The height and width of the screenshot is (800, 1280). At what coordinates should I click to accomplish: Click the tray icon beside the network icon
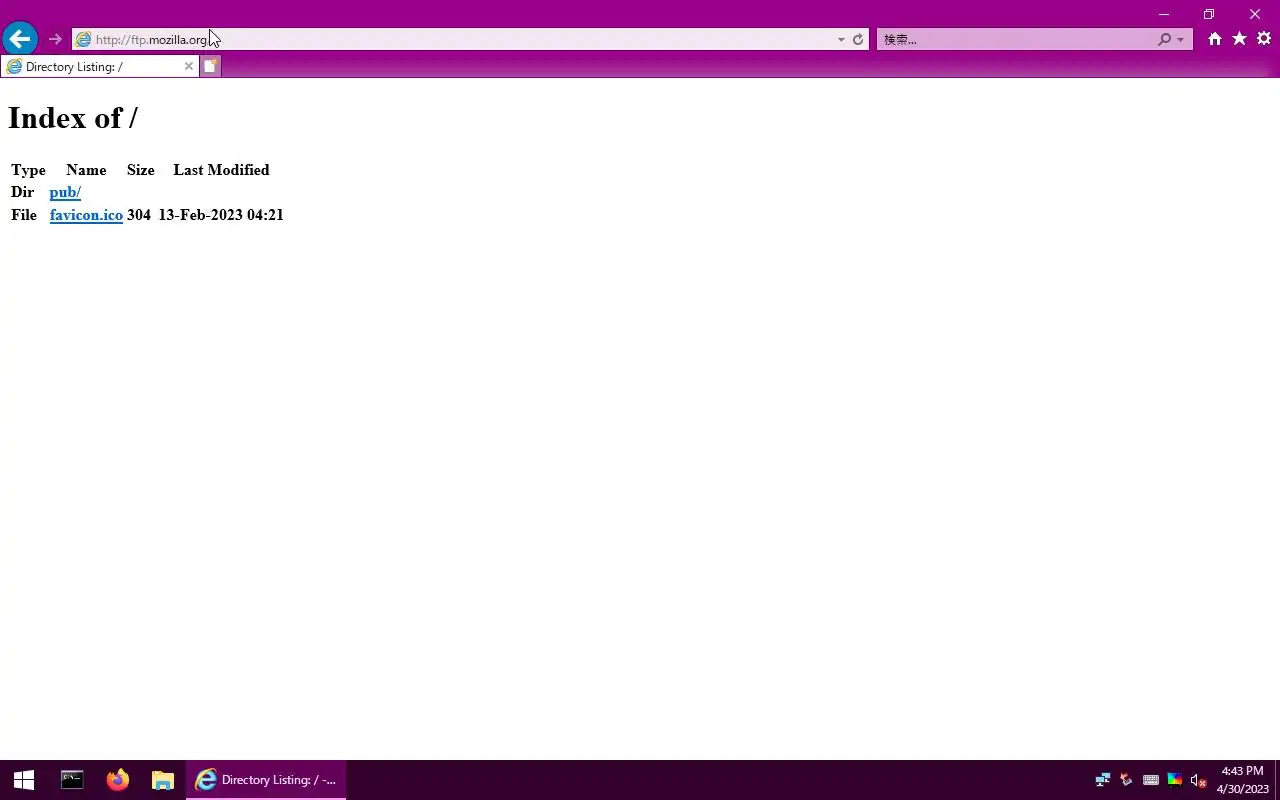click(1127, 780)
